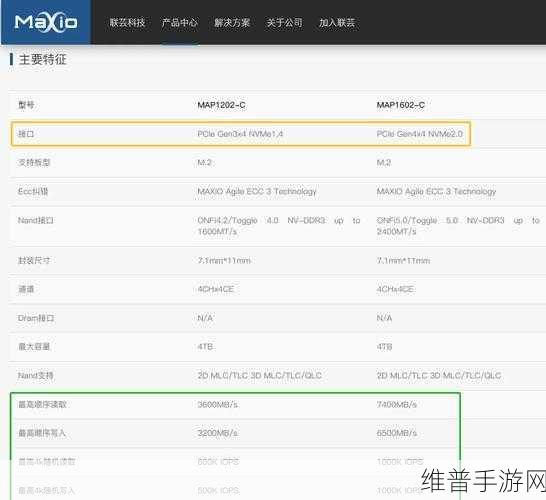546x500 pixels.
Task: Select the 4CHx4CE value under MAP1202-C
Action: pyautogui.click(x=216, y=289)
